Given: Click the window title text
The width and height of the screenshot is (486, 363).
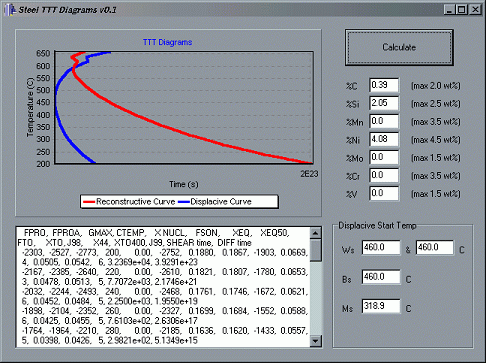Looking at the screenshot, I should coord(68,10).
